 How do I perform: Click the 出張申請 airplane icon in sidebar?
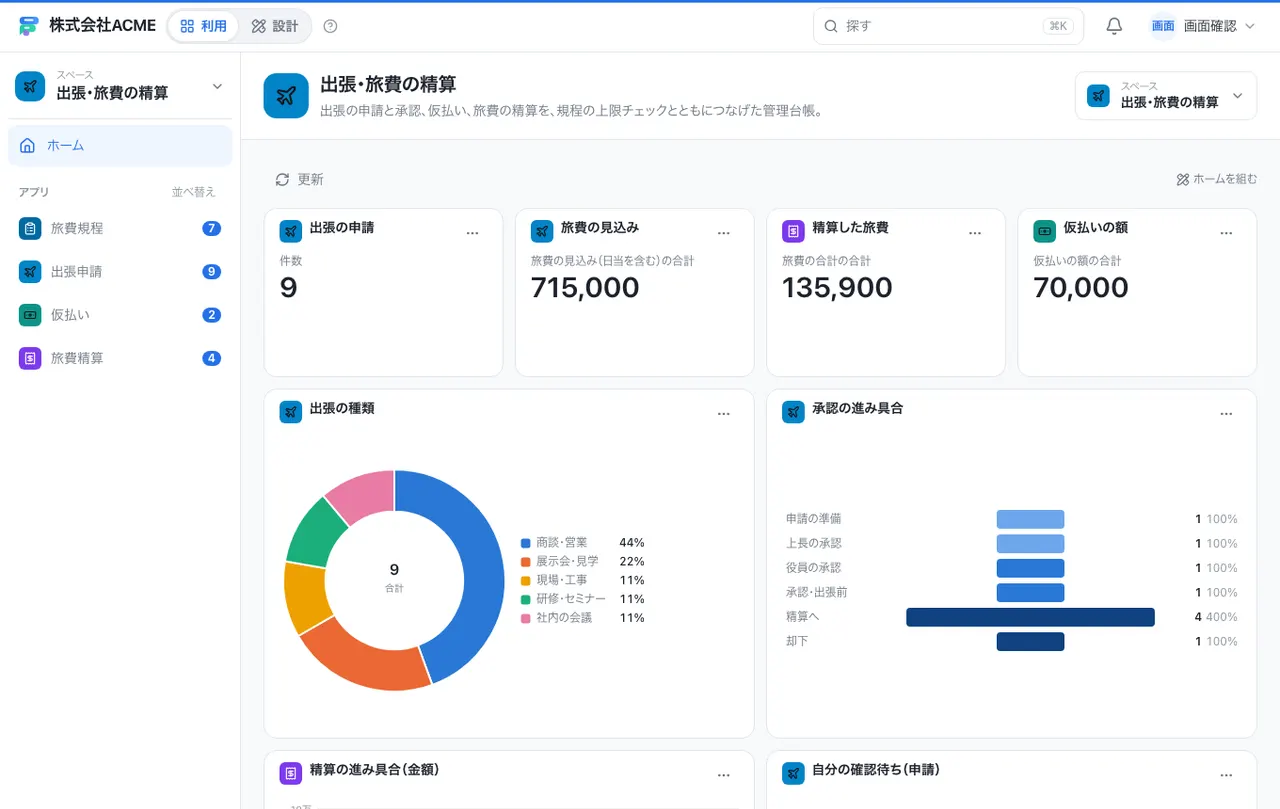30,271
